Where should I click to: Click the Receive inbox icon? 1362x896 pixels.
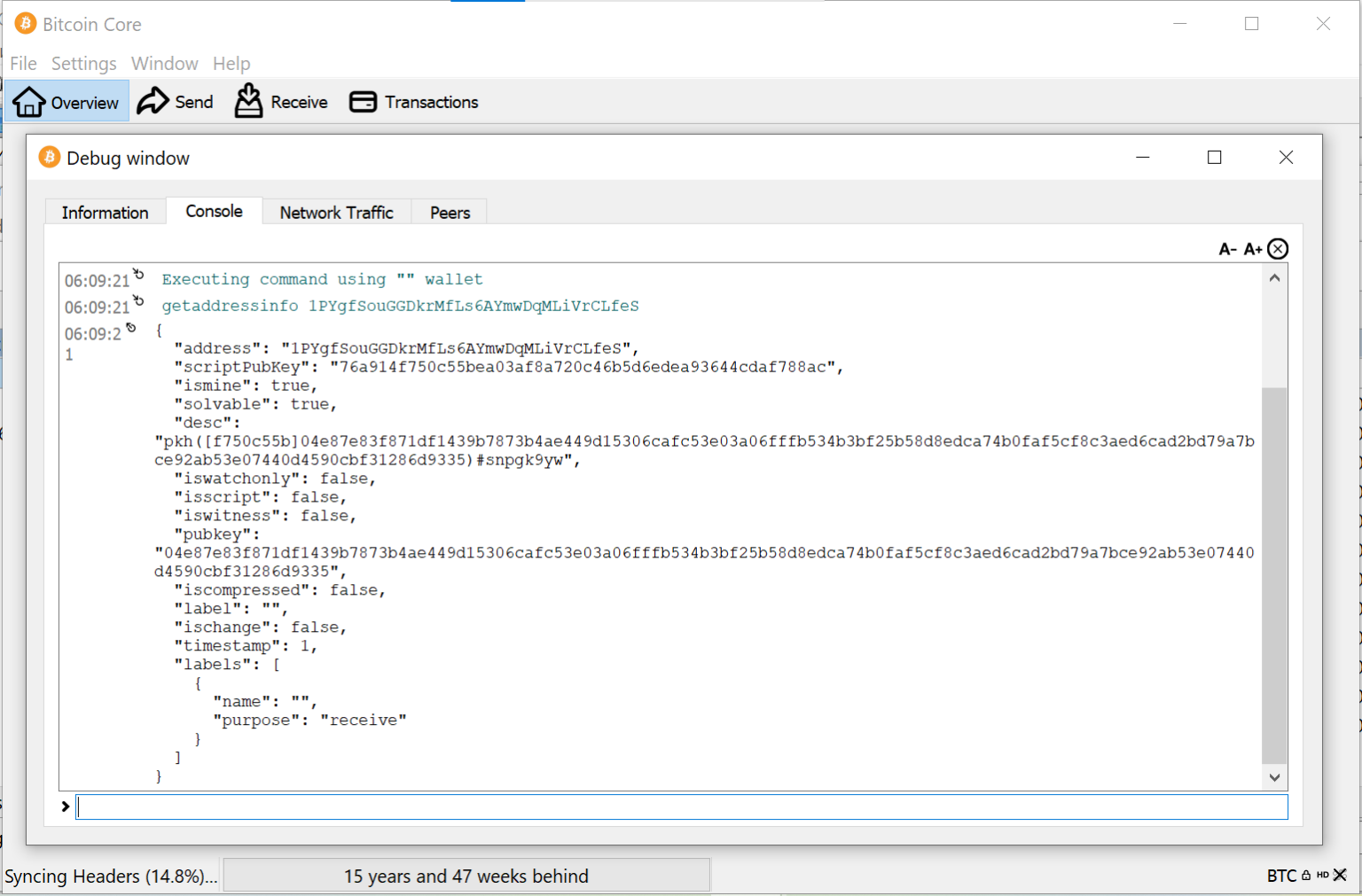coord(249,101)
